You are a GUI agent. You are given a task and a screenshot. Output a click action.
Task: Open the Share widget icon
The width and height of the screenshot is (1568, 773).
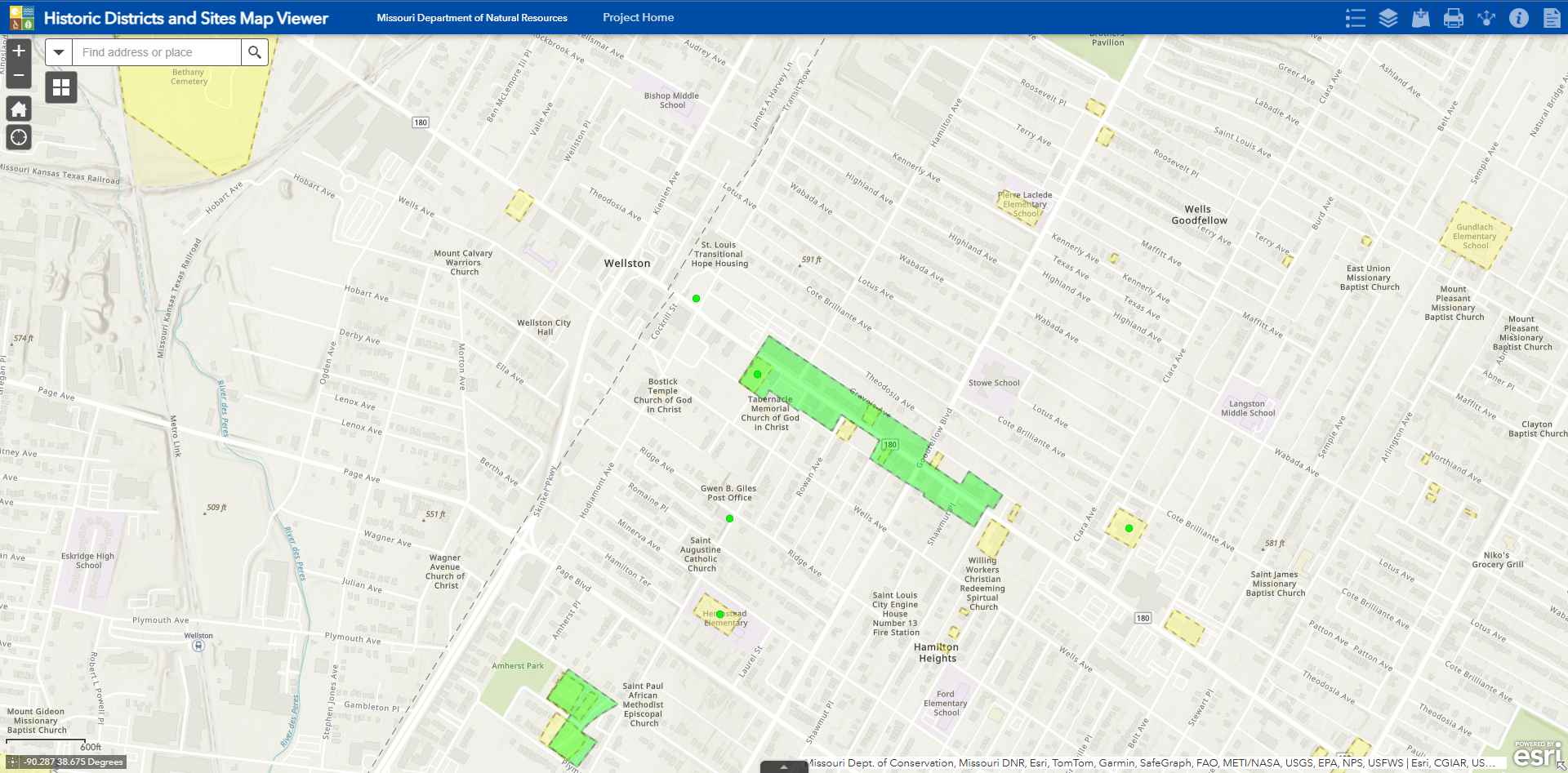click(1486, 18)
